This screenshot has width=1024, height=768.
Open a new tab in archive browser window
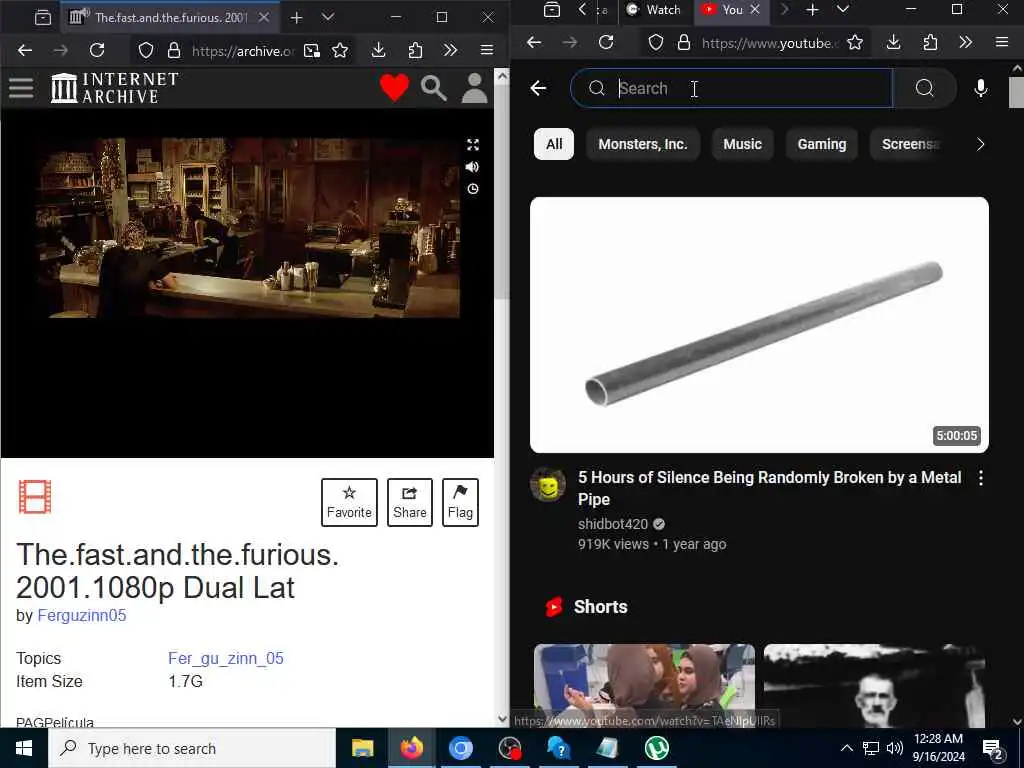pos(296,18)
